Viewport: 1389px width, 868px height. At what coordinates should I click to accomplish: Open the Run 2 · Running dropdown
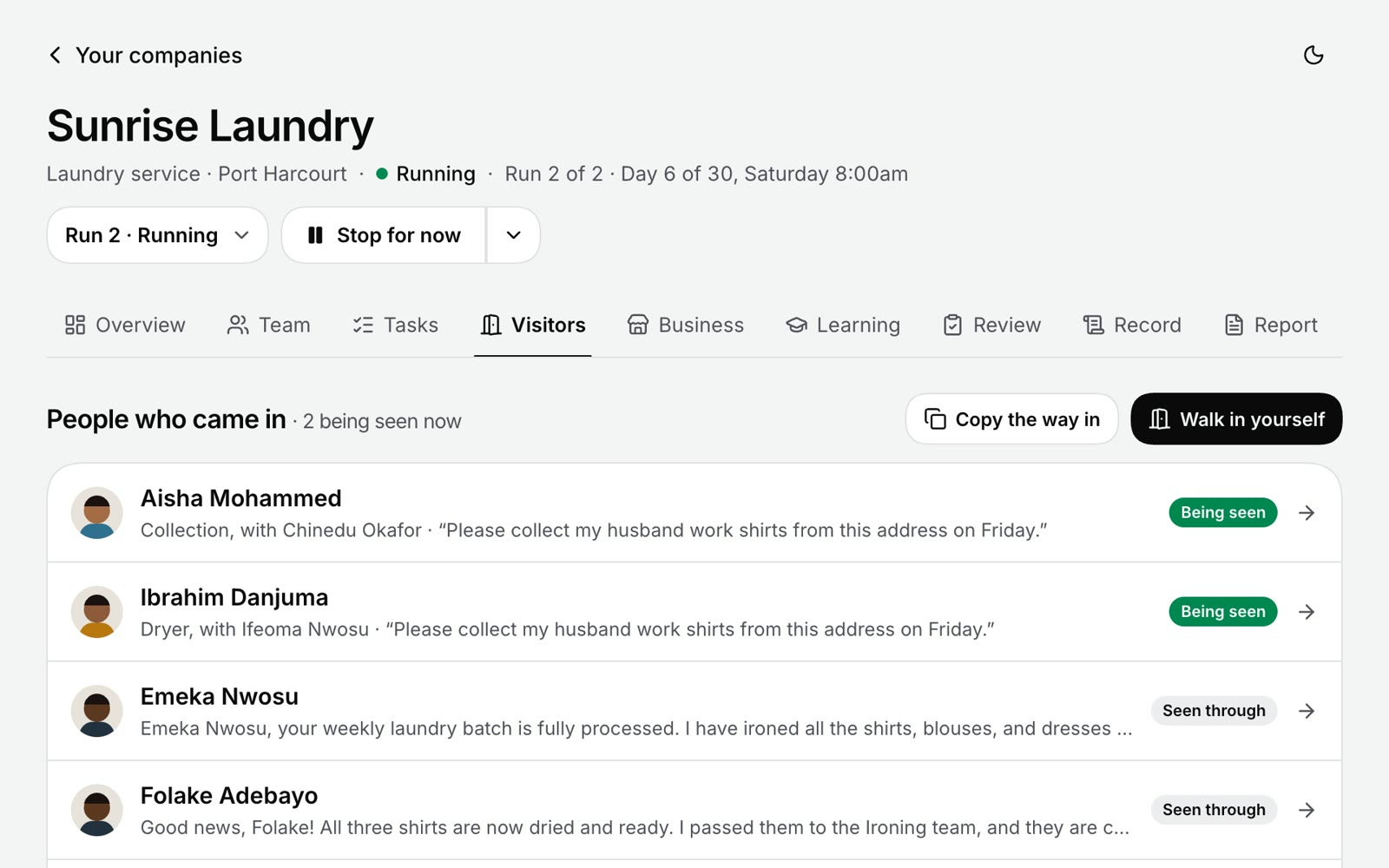[x=157, y=235]
